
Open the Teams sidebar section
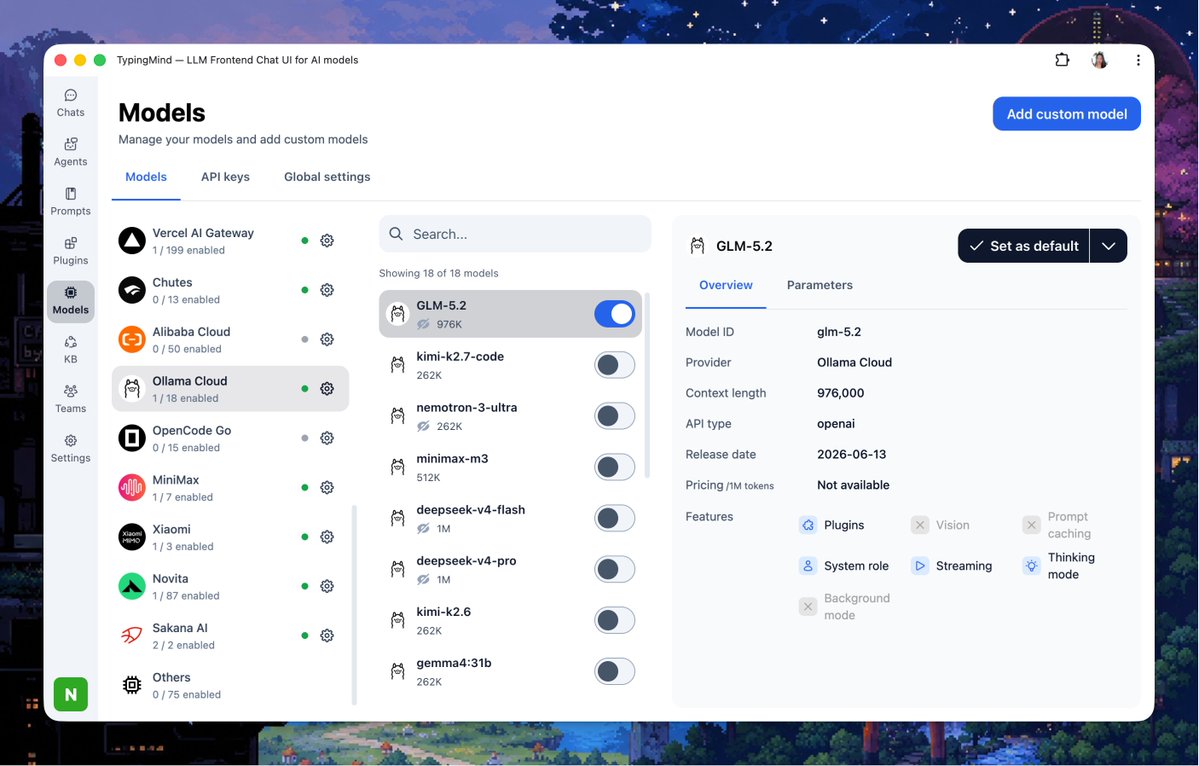pos(70,399)
